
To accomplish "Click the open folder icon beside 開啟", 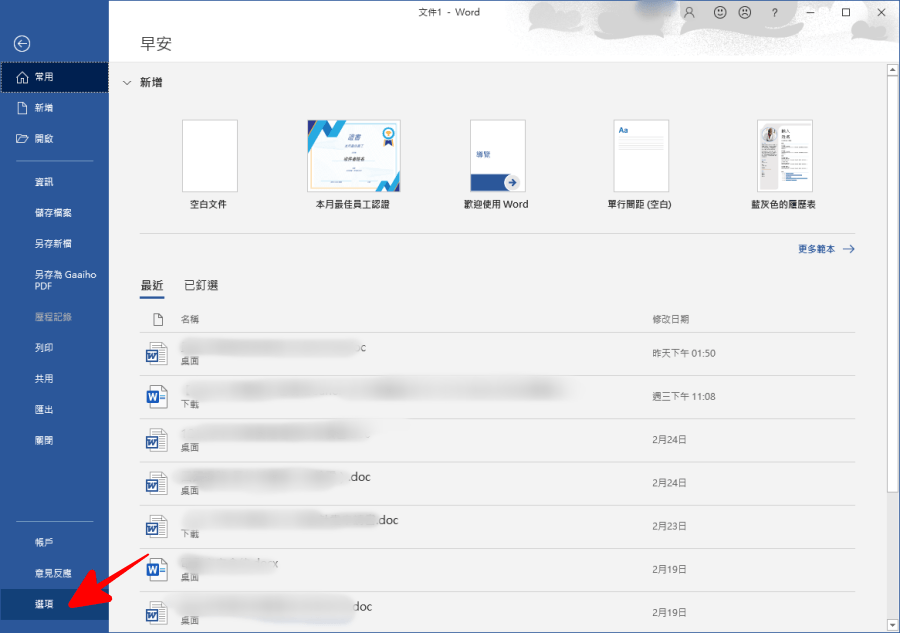I will (x=22, y=138).
